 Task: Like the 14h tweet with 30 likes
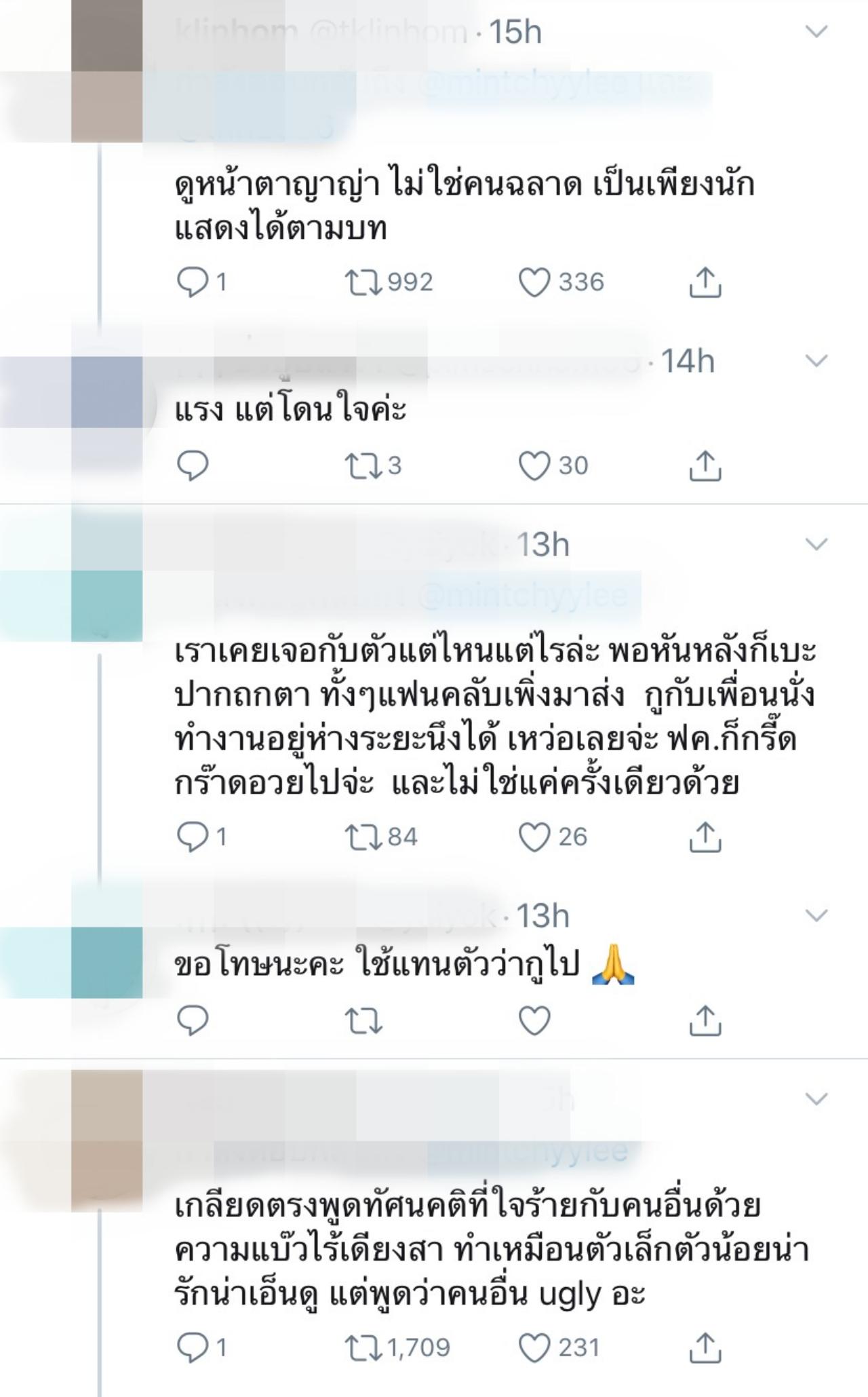point(534,466)
